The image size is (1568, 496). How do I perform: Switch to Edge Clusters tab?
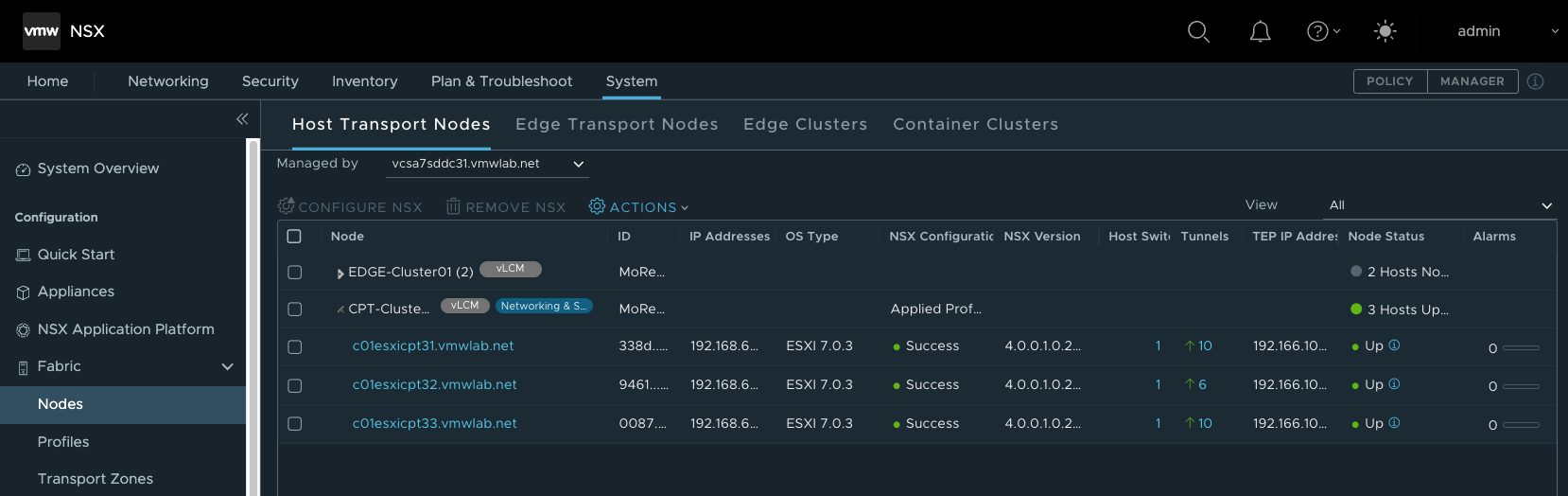pyautogui.click(x=806, y=124)
